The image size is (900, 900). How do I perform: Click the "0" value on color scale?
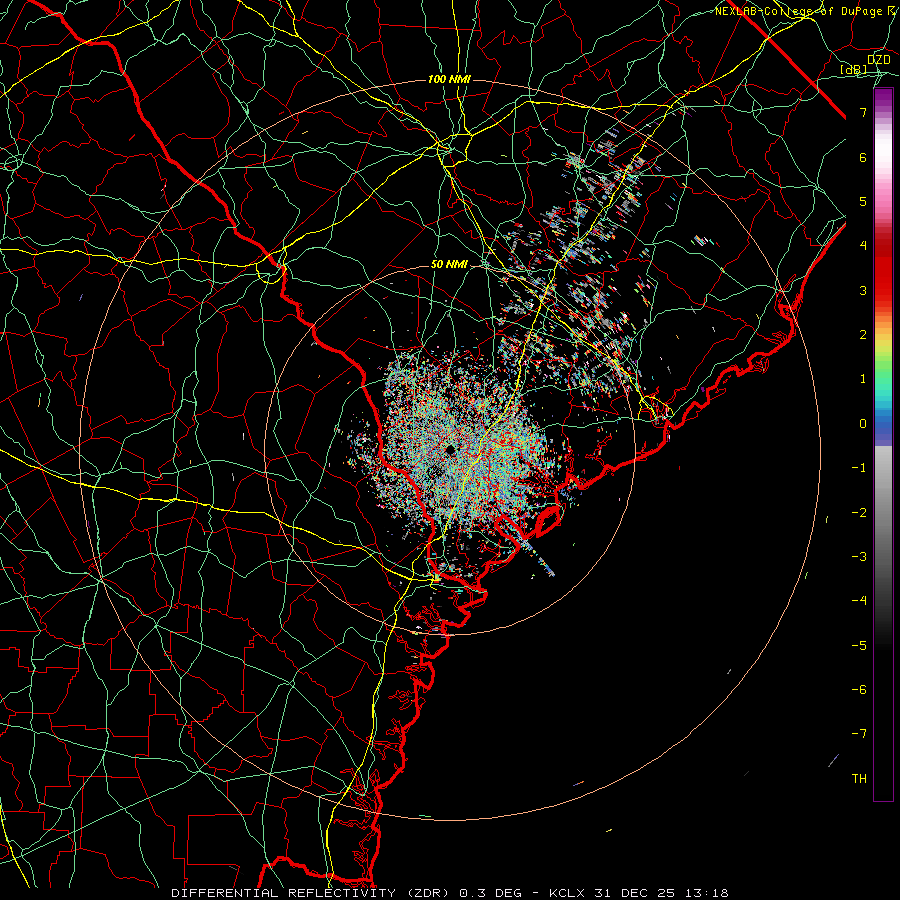click(x=863, y=424)
